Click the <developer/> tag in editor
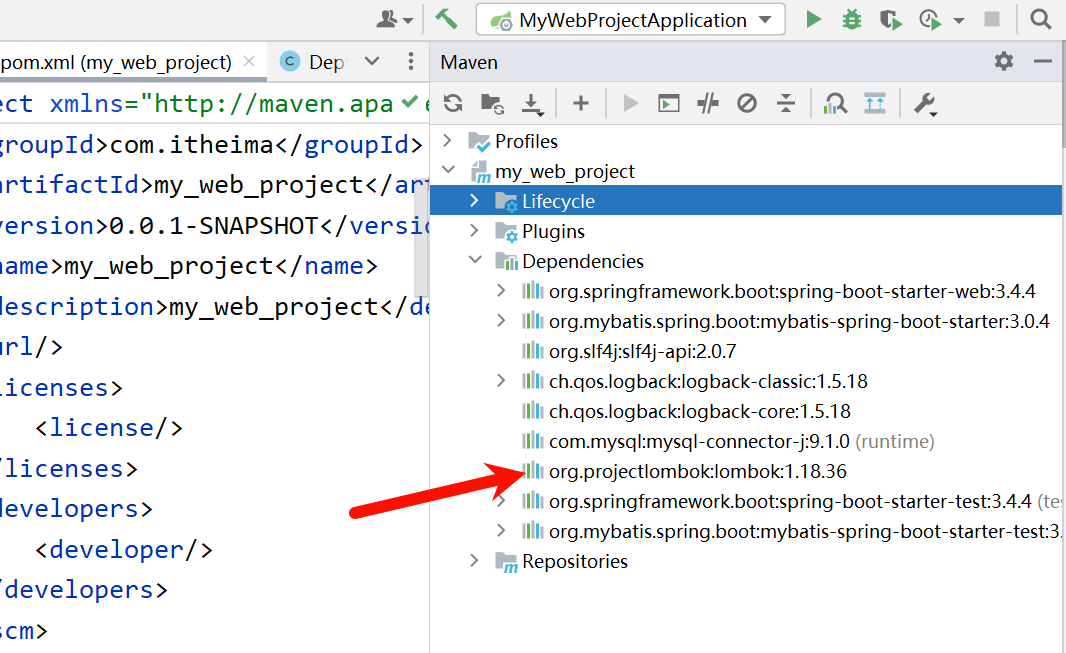The image size is (1066, 653). [x=124, y=549]
